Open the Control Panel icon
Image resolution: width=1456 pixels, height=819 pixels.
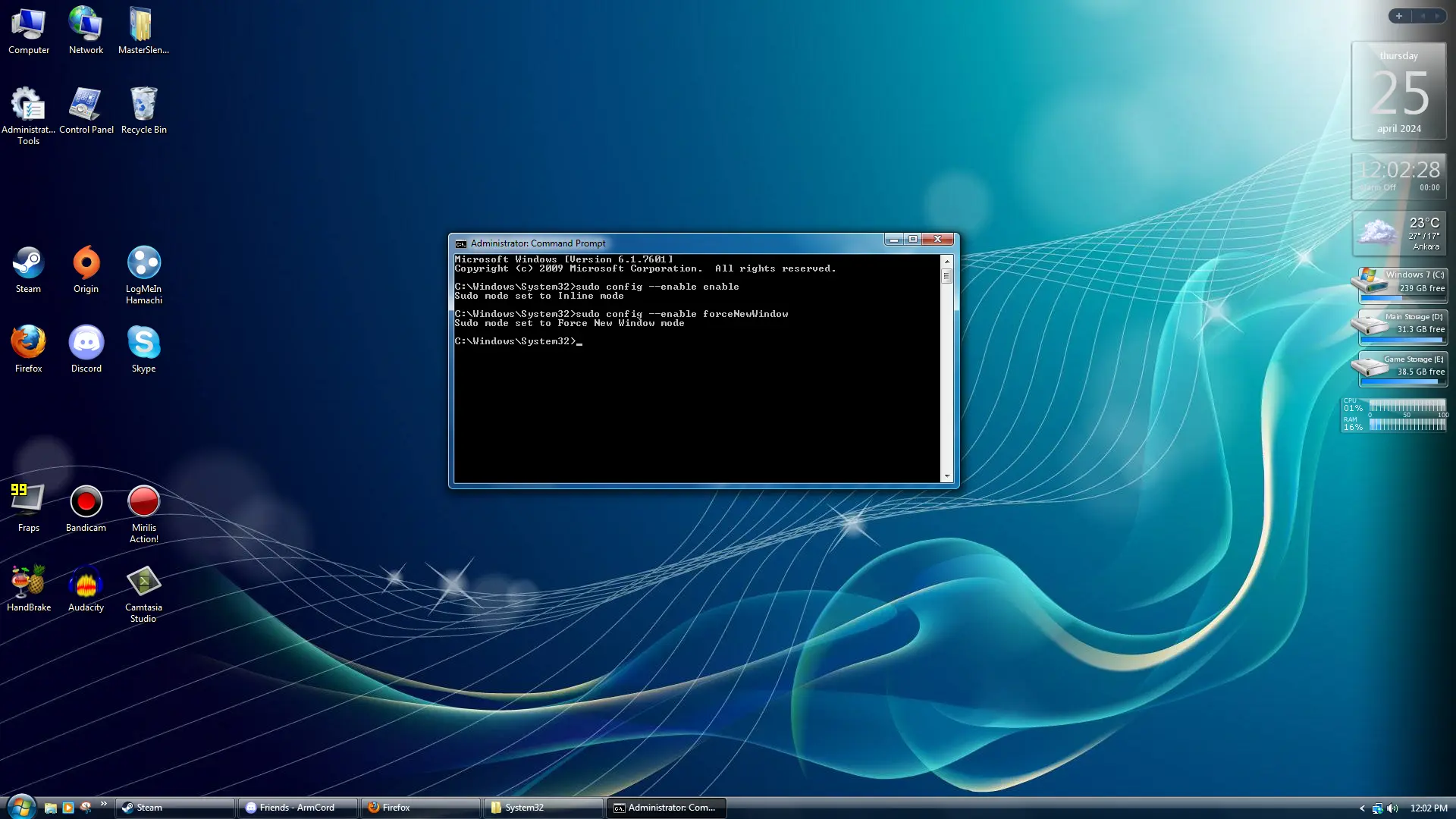pos(86,110)
